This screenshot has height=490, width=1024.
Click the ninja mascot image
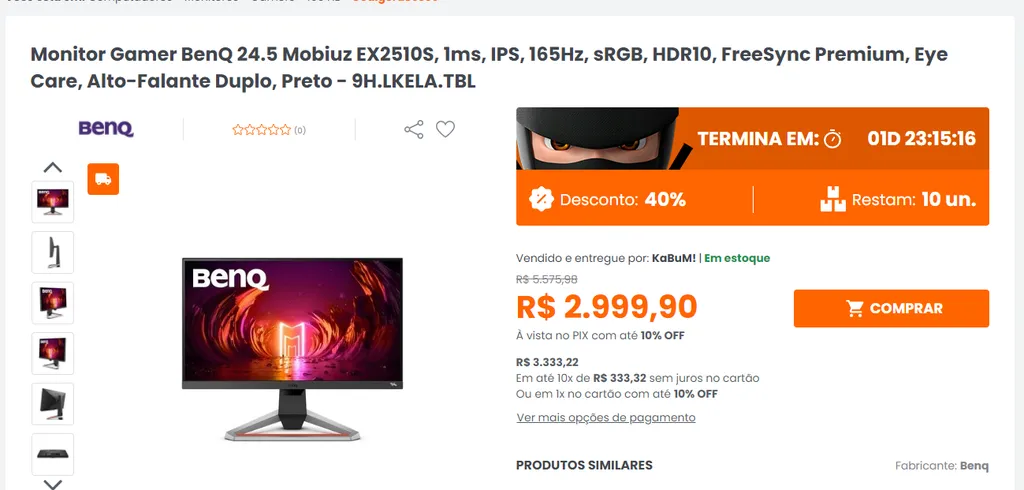tap(598, 139)
